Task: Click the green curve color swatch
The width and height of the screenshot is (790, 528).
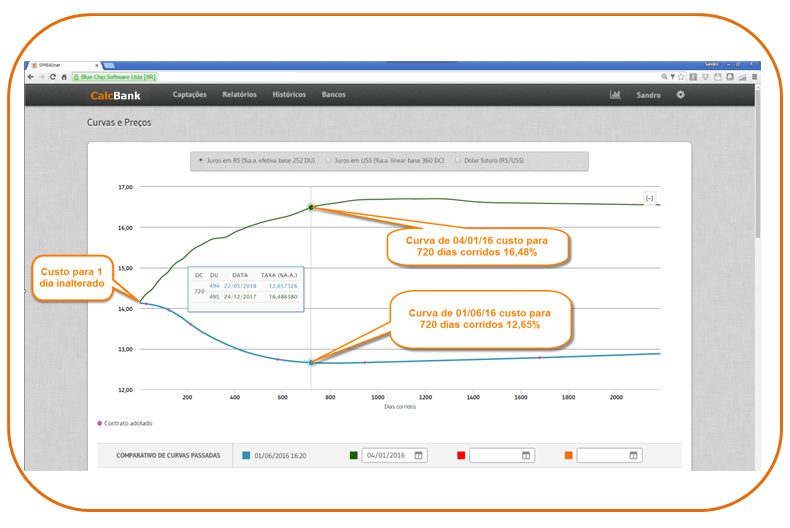Action: click(354, 455)
